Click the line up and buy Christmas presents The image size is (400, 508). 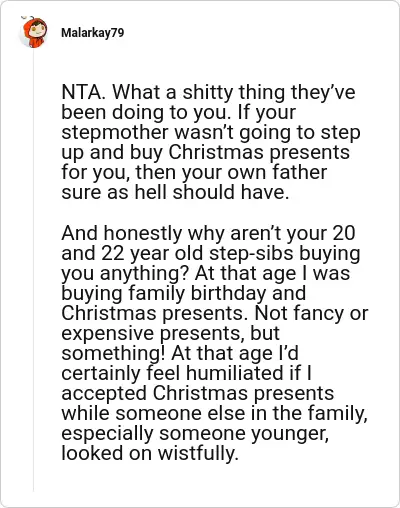coord(205,152)
